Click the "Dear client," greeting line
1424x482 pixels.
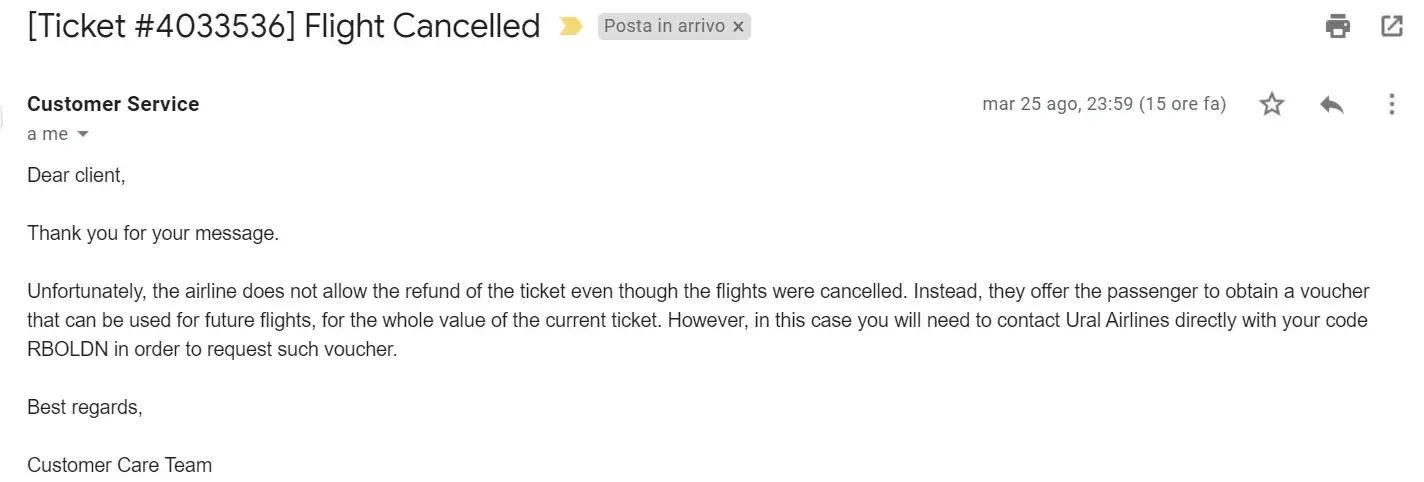[x=76, y=175]
